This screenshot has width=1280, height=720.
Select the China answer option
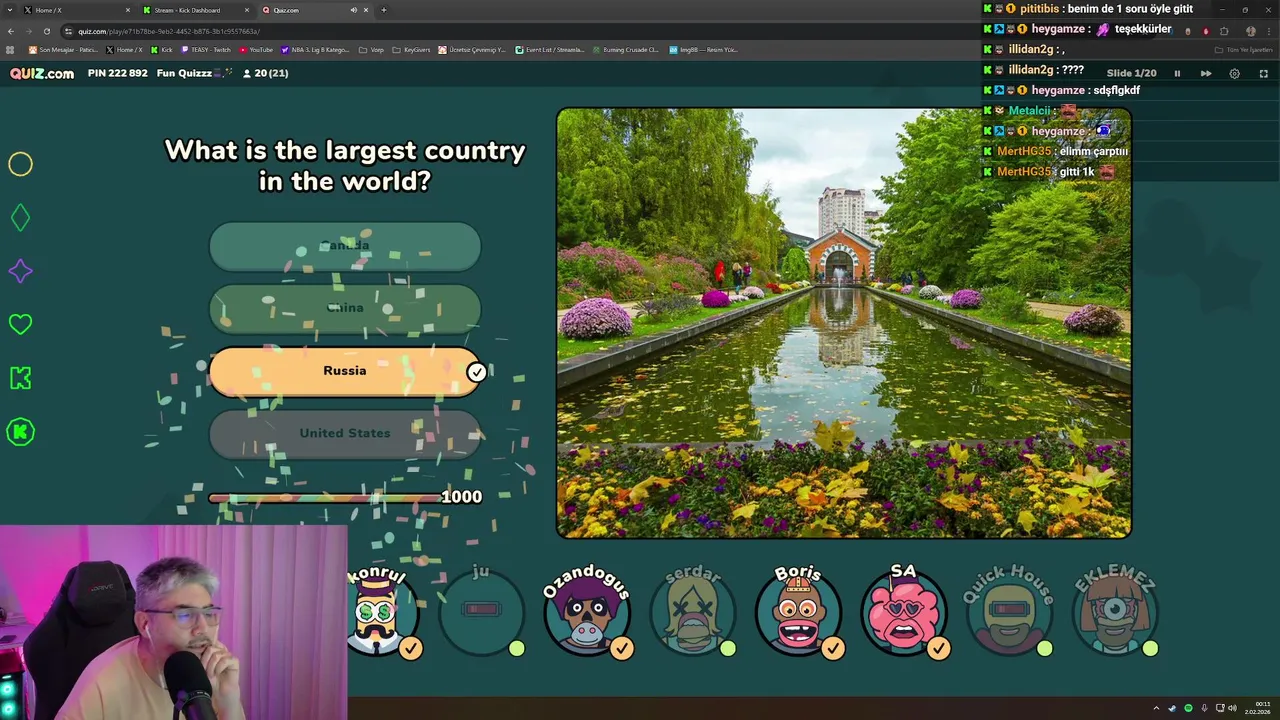(x=345, y=308)
